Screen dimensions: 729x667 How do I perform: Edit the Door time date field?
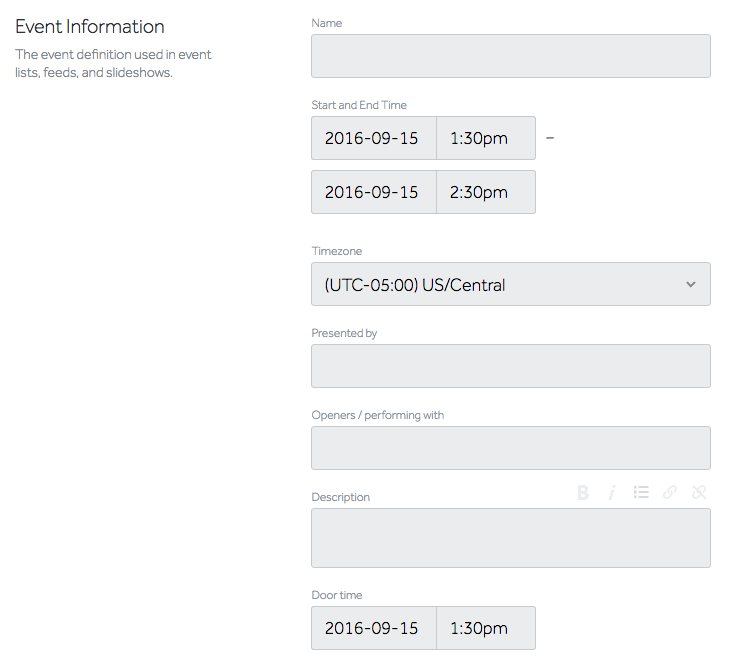click(x=374, y=628)
